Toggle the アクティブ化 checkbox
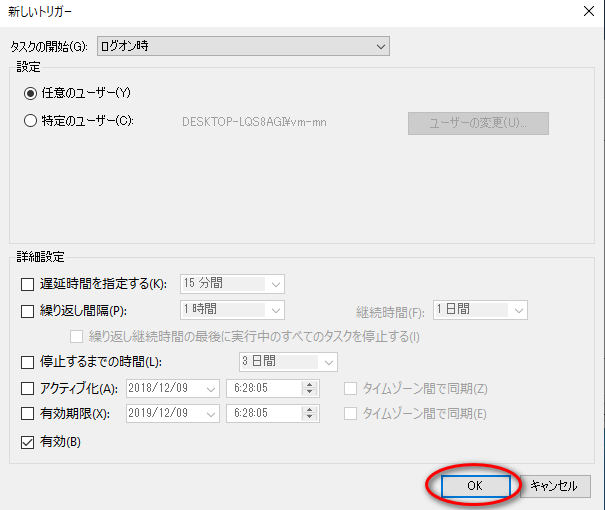Image resolution: width=605 pixels, height=510 pixels. (x=28, y=388)
